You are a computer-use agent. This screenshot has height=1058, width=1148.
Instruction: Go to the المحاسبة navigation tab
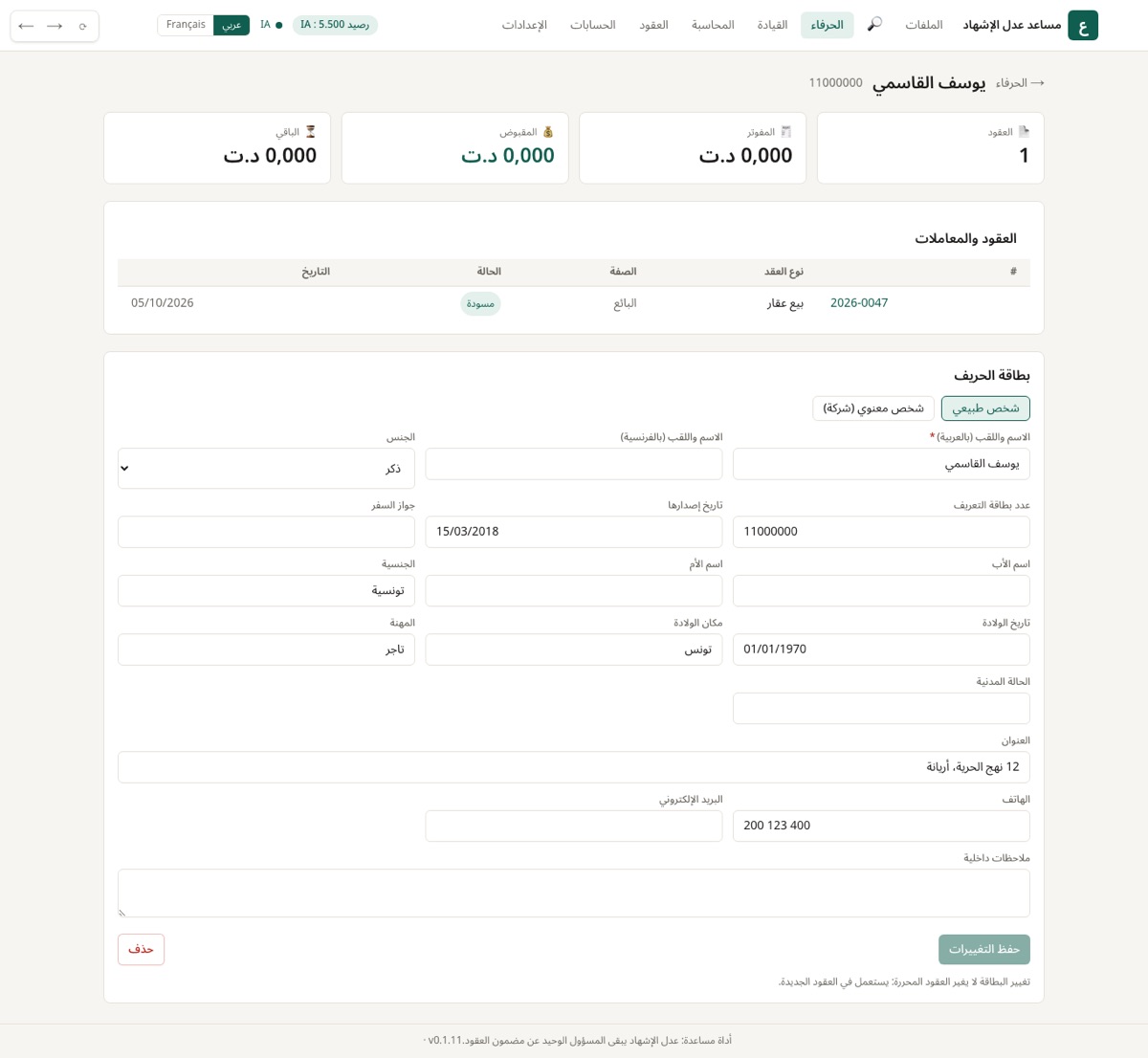[x=714, y=25]
